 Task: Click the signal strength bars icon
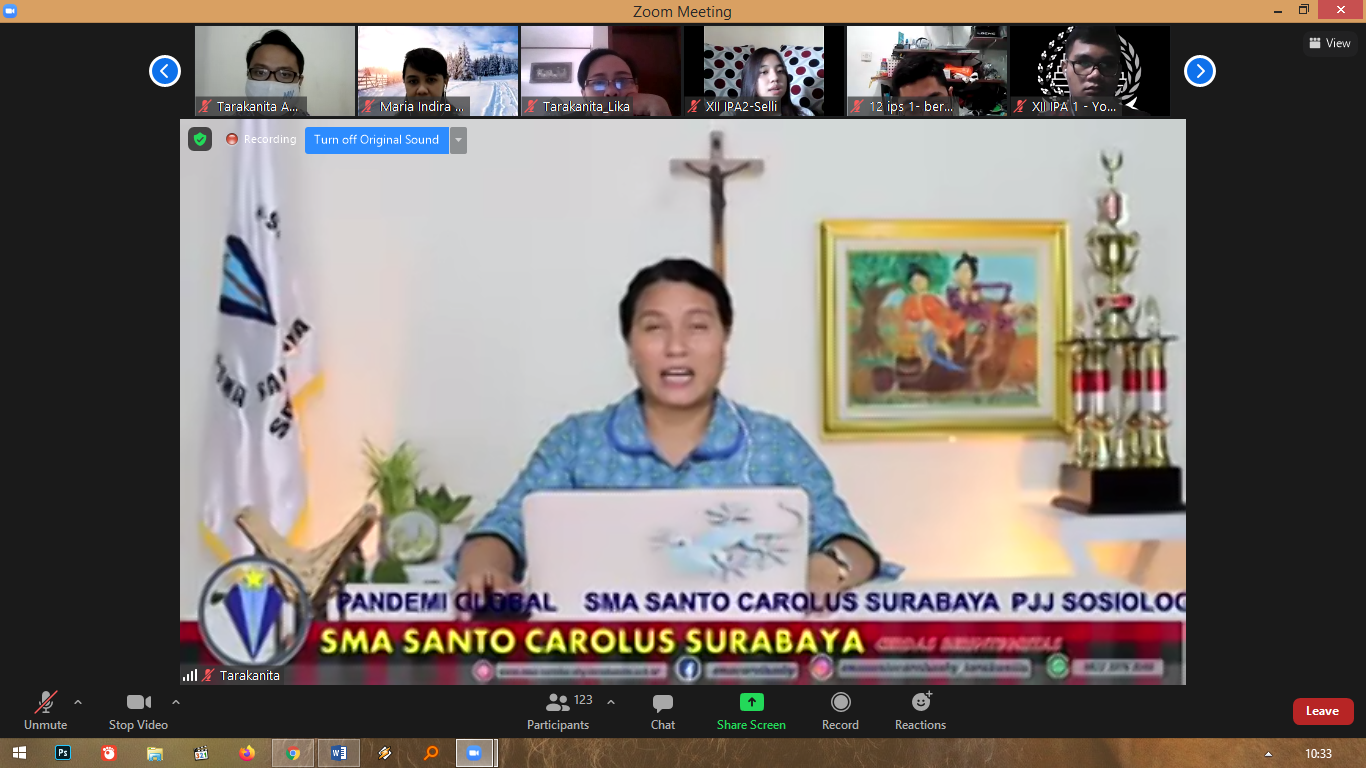[190, 676]
